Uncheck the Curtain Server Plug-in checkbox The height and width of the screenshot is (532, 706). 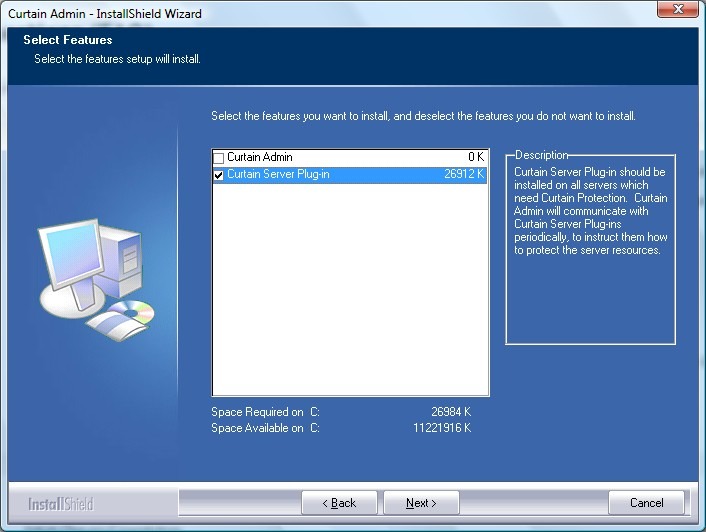(219, 175)
